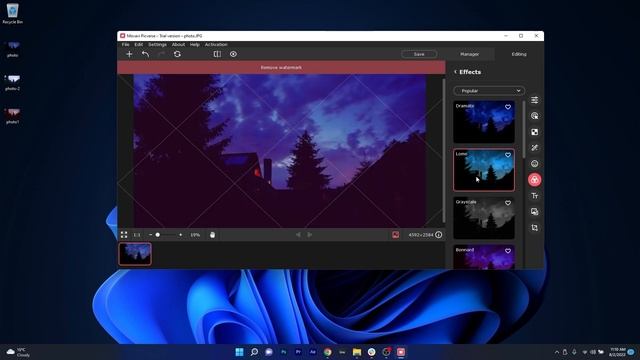Zoom in with the plus button
Viewport: 640px width, 360px height.
click(180, 235)
